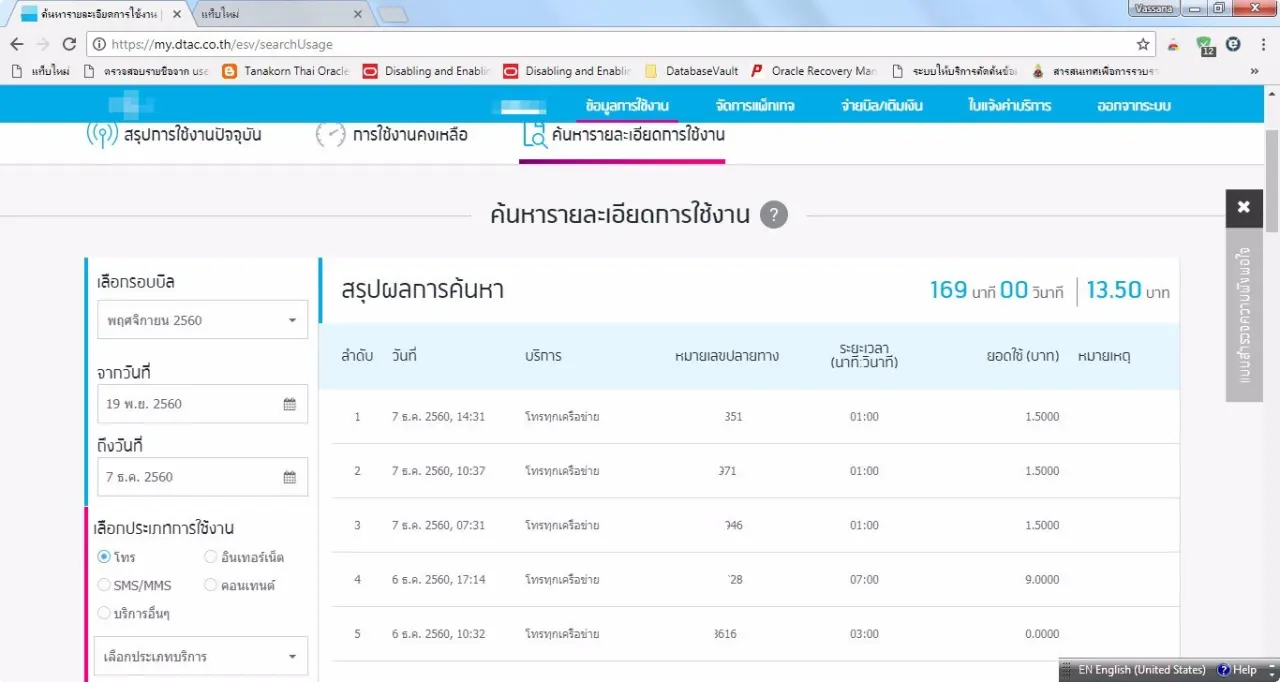Open the เลือกประเภทบริการ dropdown

point(201,657)
